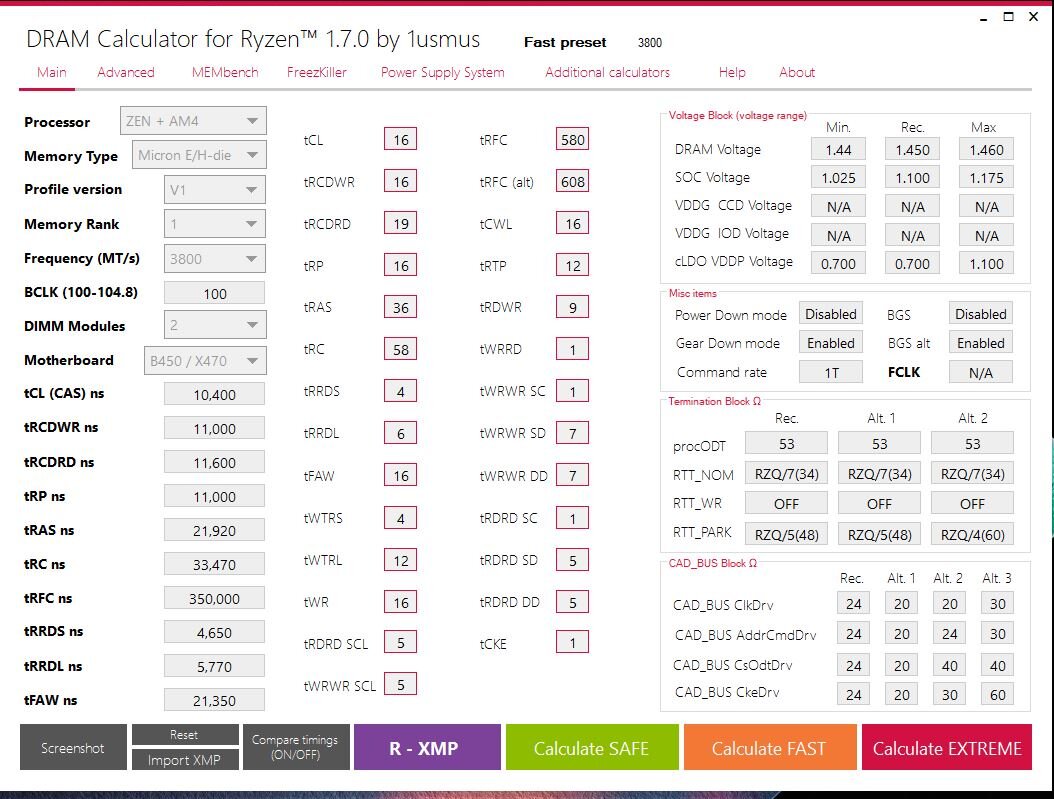Click the tWTRL value 12
1054x799 pixels.
(x=401, y=560)
